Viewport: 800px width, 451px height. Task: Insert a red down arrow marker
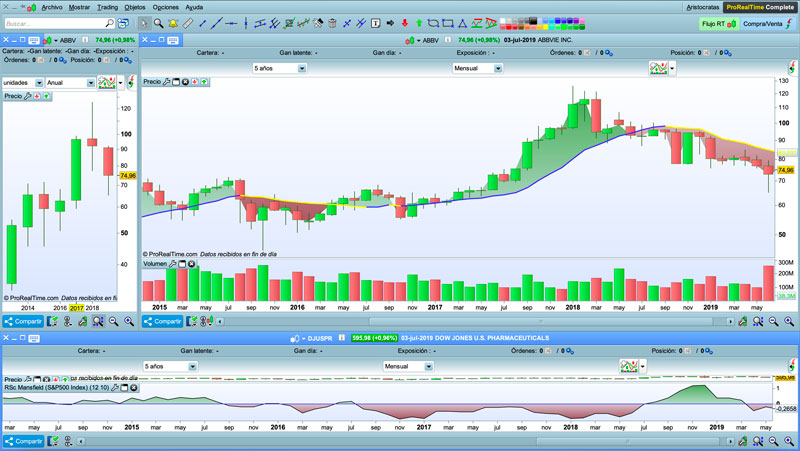(x=405, y=23)
